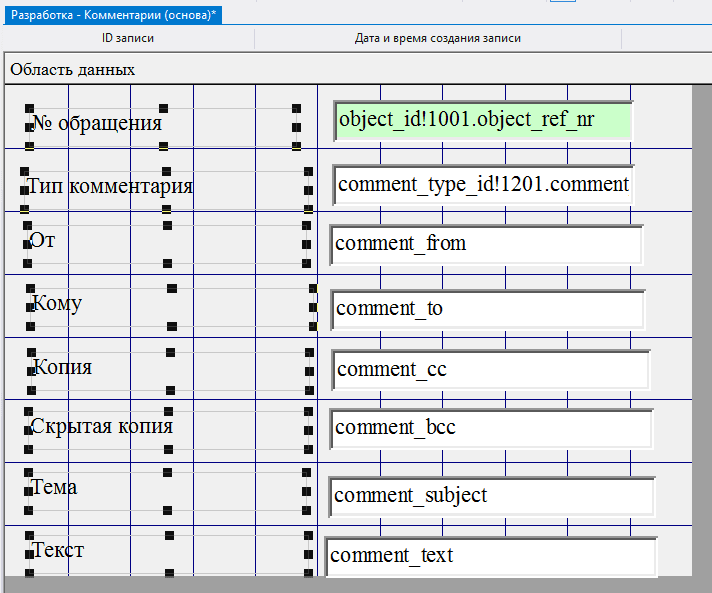Select the 'Текст' label

(x=58, y=551)
